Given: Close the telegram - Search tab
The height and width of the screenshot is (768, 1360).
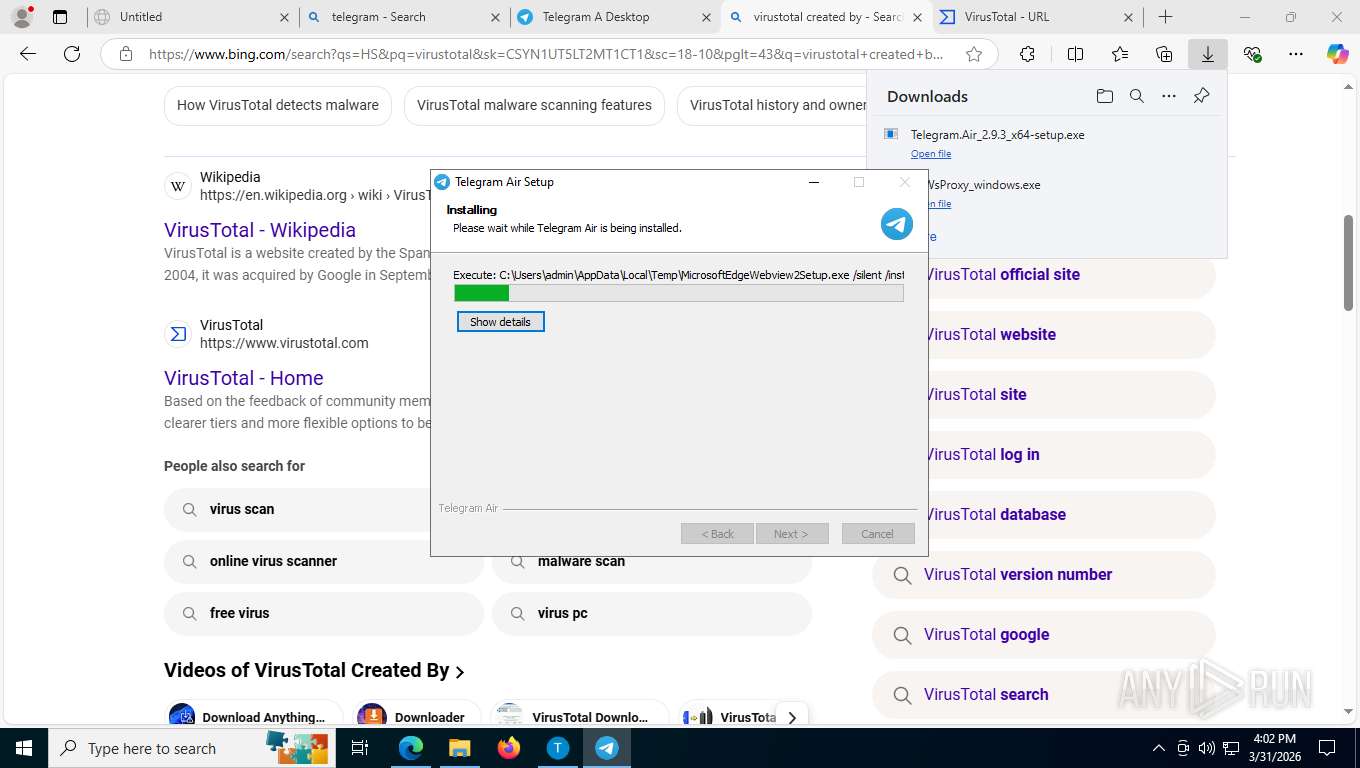Looking at the screenshot, I should tap(496, 17).
